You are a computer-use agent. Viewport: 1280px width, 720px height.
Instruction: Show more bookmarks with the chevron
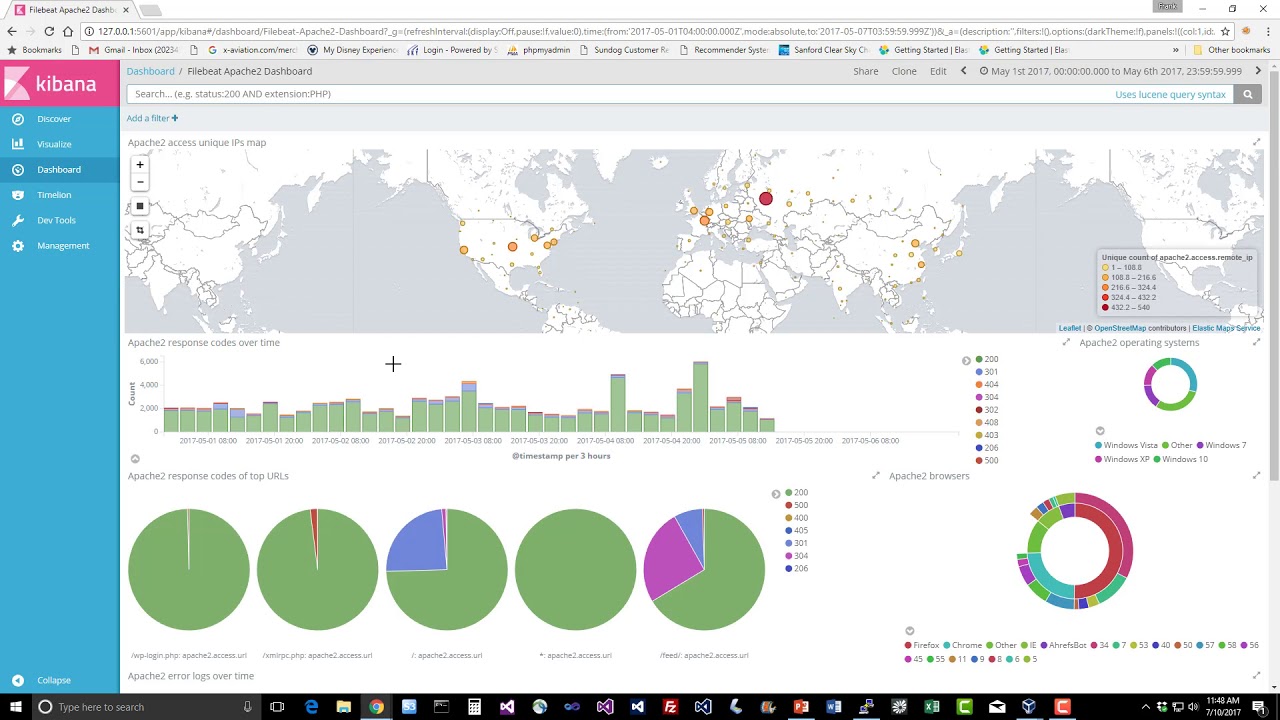click(1176, 50)
